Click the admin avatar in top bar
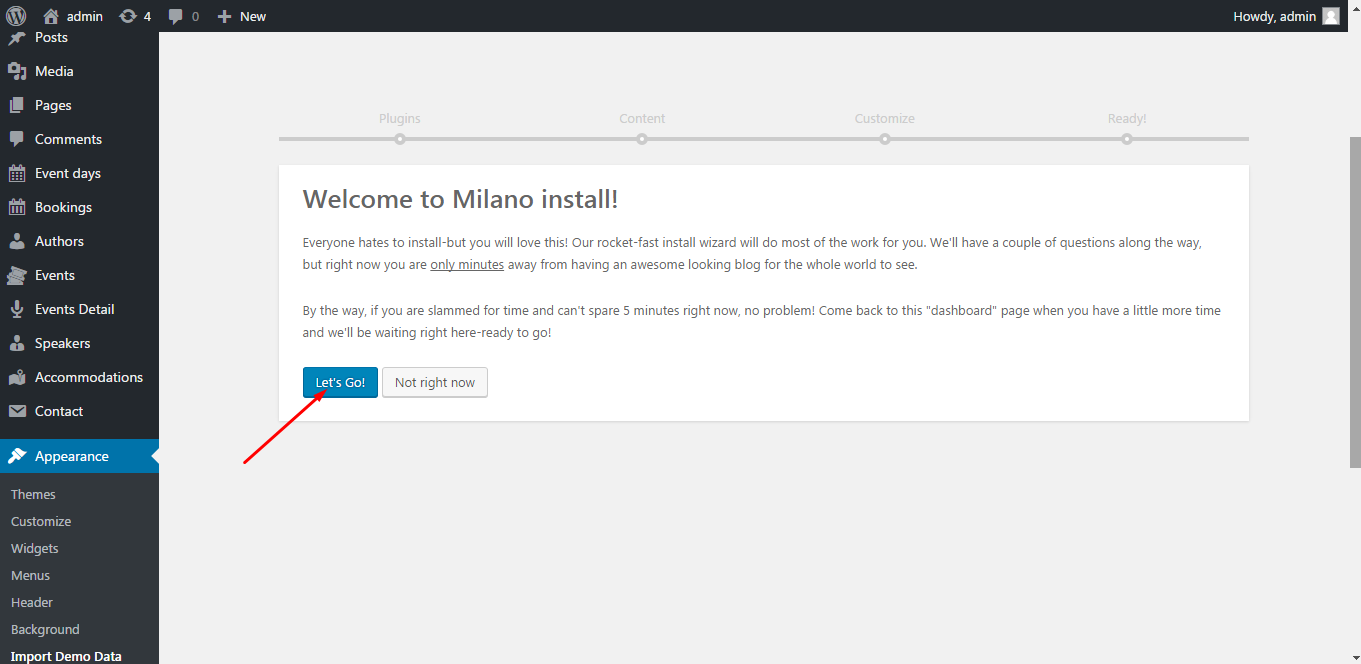1361x664 pixels. 1331,16
